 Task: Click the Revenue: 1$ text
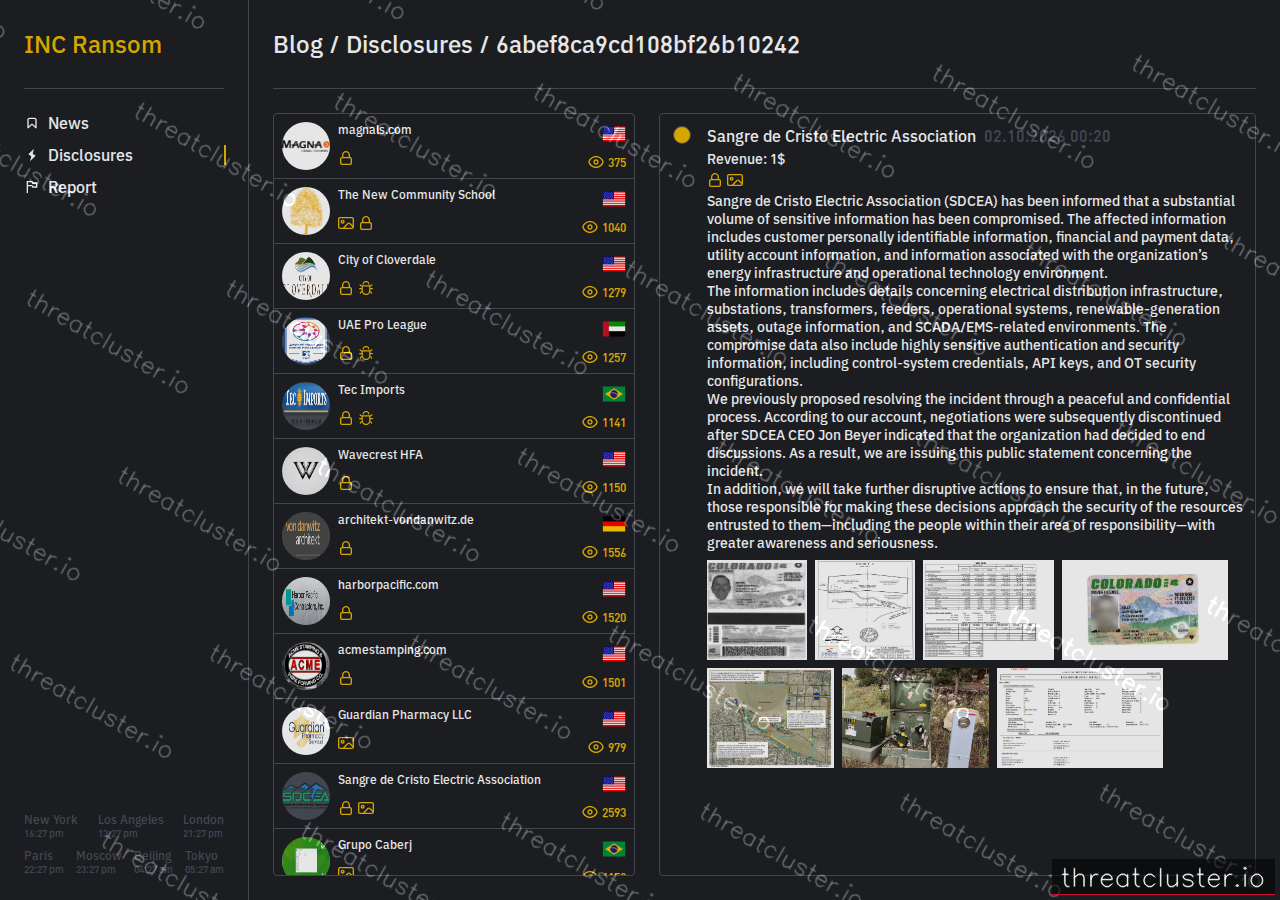tap(746, 159)
